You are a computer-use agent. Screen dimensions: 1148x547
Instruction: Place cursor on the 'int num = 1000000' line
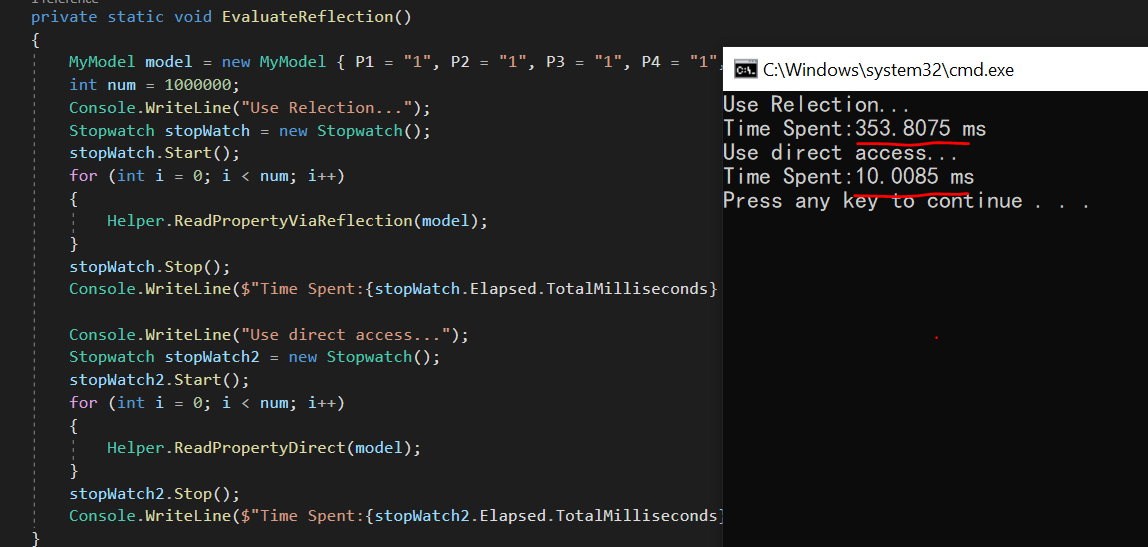(x=154, y=85)
